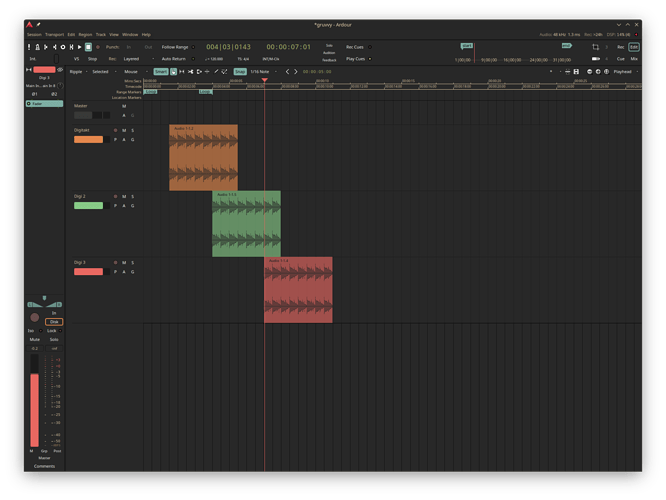The height and width of the screenshot is (500, 666).
Task: Click the Comments button in mixer strip
Action: [x=44, y=466]
